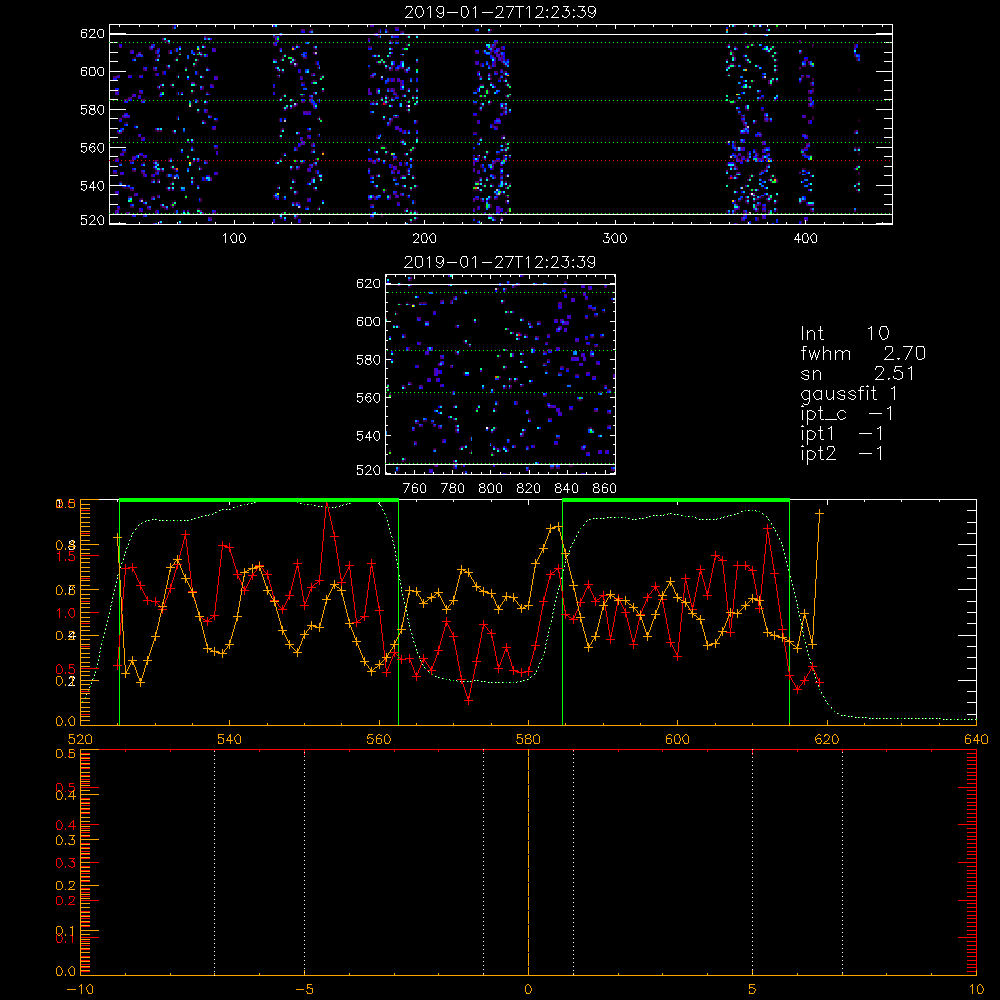Click the small middle detector image plot
The image size is (1000, 1000).
point(501,374)
